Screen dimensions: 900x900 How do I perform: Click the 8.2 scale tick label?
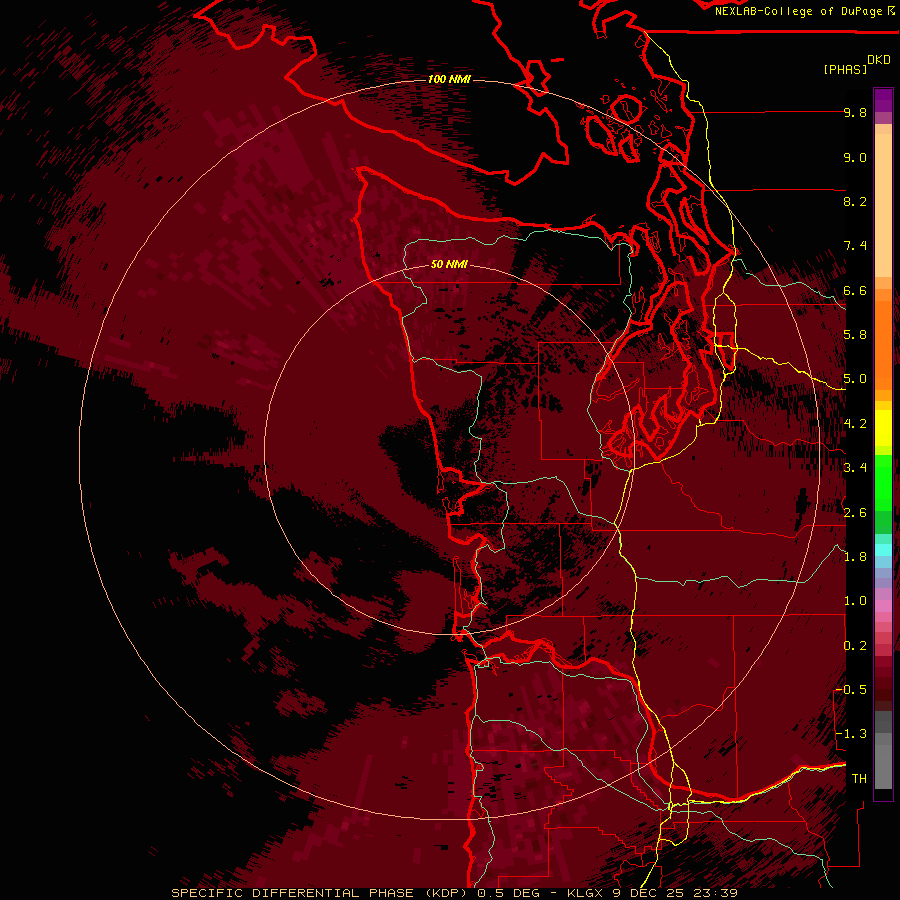855,201
